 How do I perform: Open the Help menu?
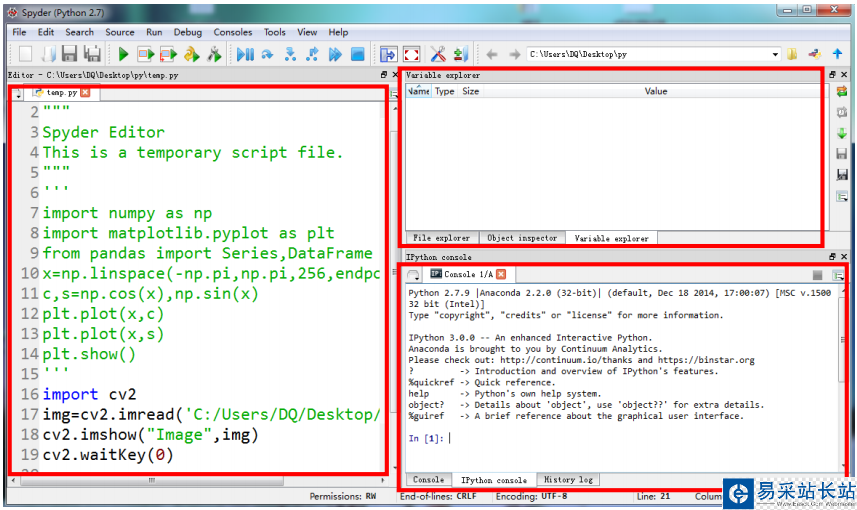pos(338,32)
